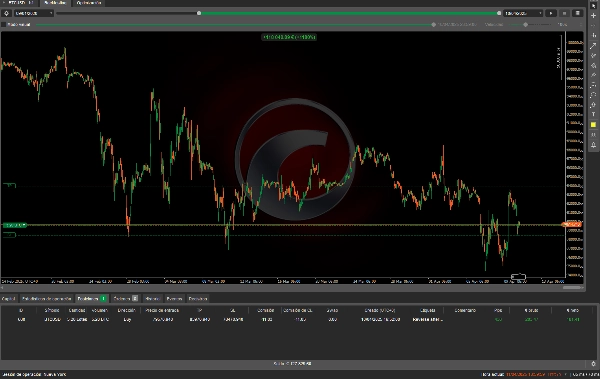Open the last tab after Eventos
The height and width of the screenshot is (379, 600).
pos(197,299)
